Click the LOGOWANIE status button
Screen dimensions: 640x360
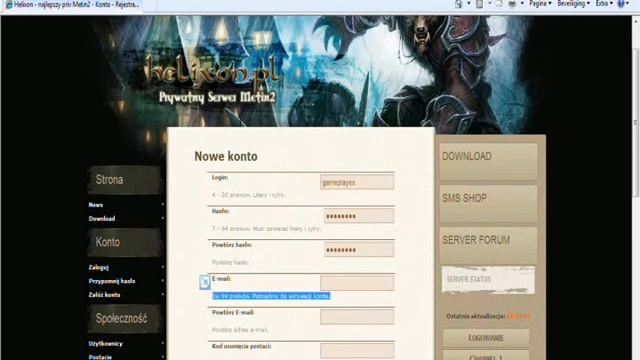pyautogui.click(x=486, y=338)
